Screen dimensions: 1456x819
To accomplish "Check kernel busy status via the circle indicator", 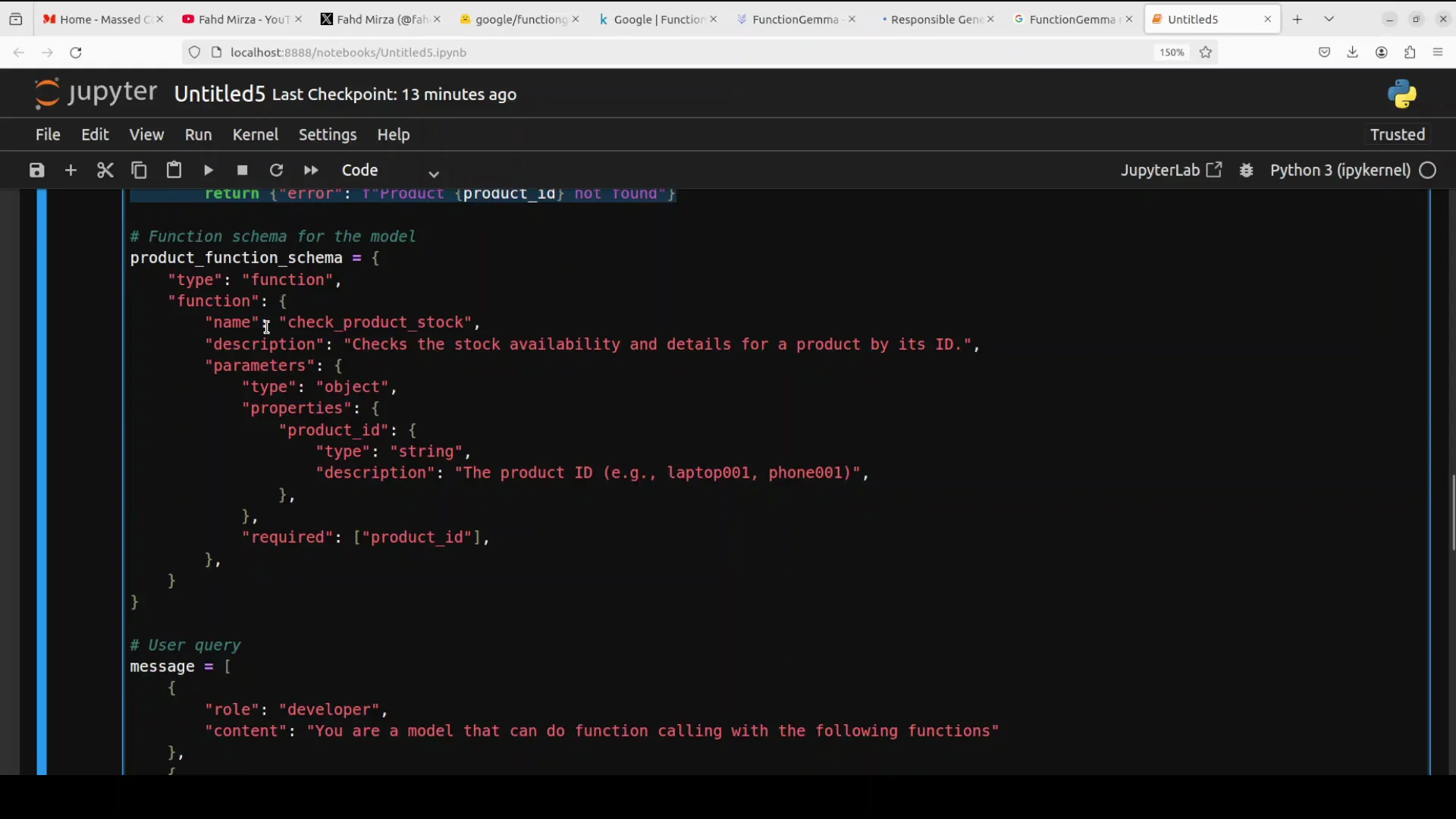I will [x=1429, y=170].
